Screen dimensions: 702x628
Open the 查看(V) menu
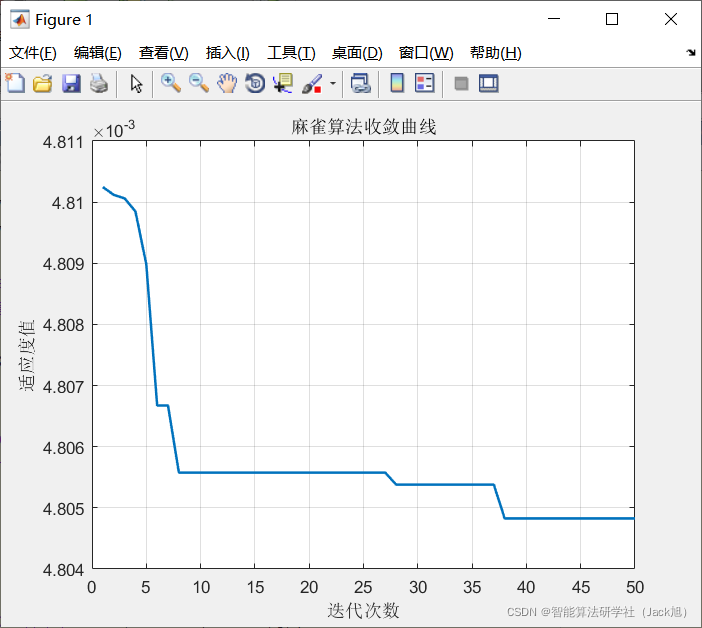point(164,53)
